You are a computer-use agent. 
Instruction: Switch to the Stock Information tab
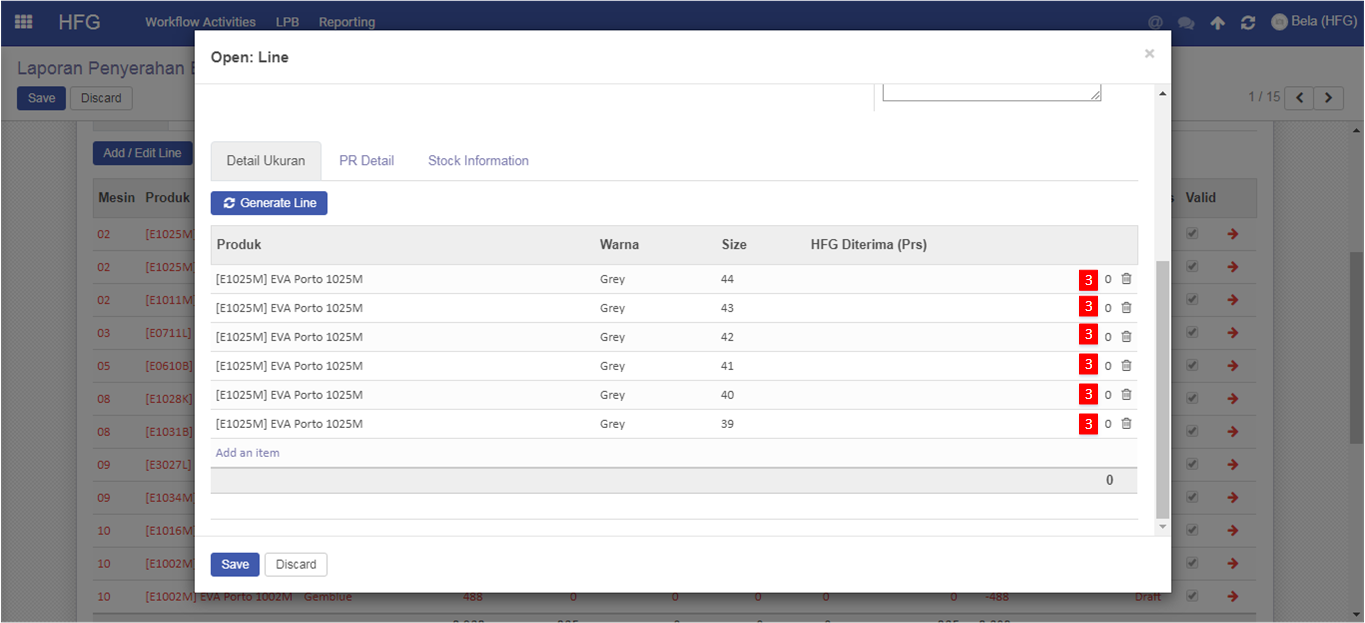(x=478, y=160)
